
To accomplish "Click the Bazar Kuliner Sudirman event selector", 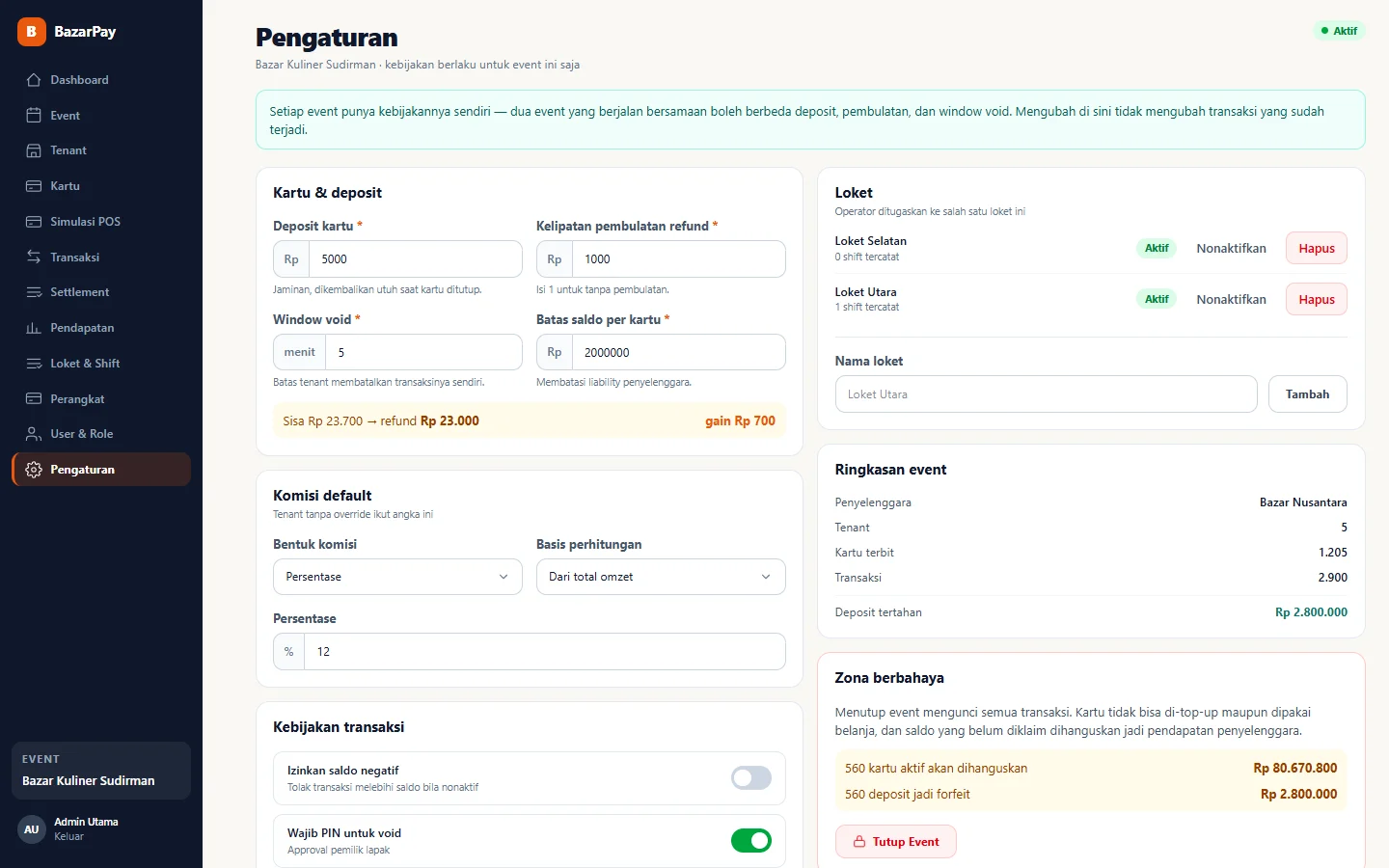I will (101, 771).
